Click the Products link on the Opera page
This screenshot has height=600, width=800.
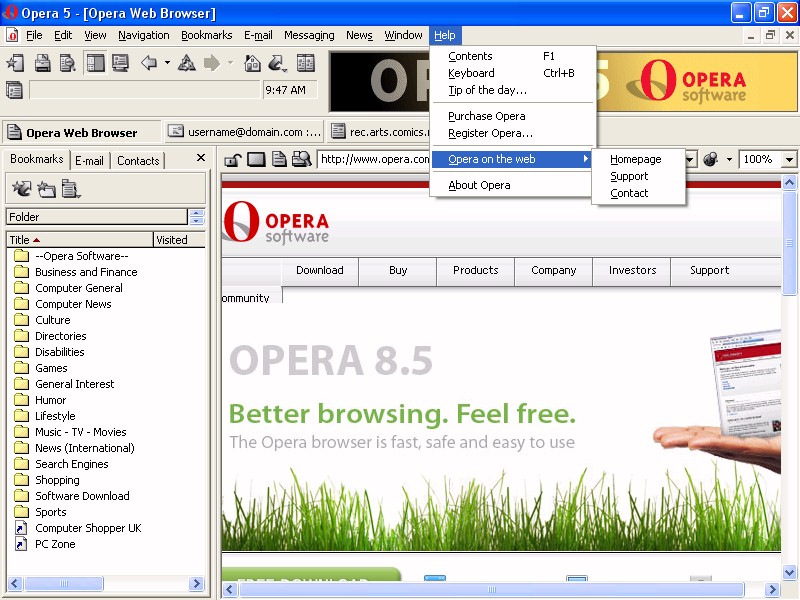coord(476,270)
